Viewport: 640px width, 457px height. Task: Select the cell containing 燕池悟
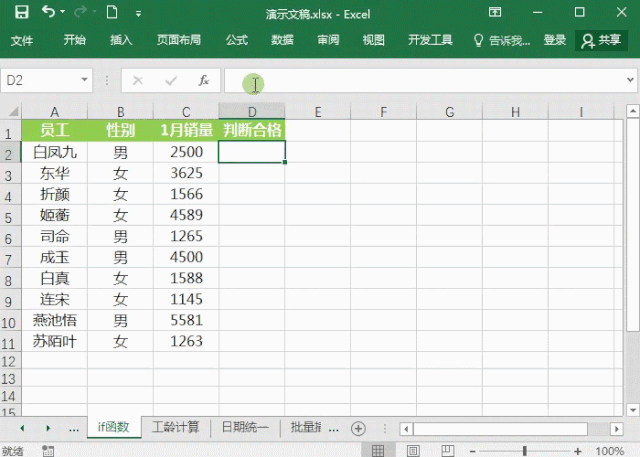pyautogui.click(x=54, y=320)
